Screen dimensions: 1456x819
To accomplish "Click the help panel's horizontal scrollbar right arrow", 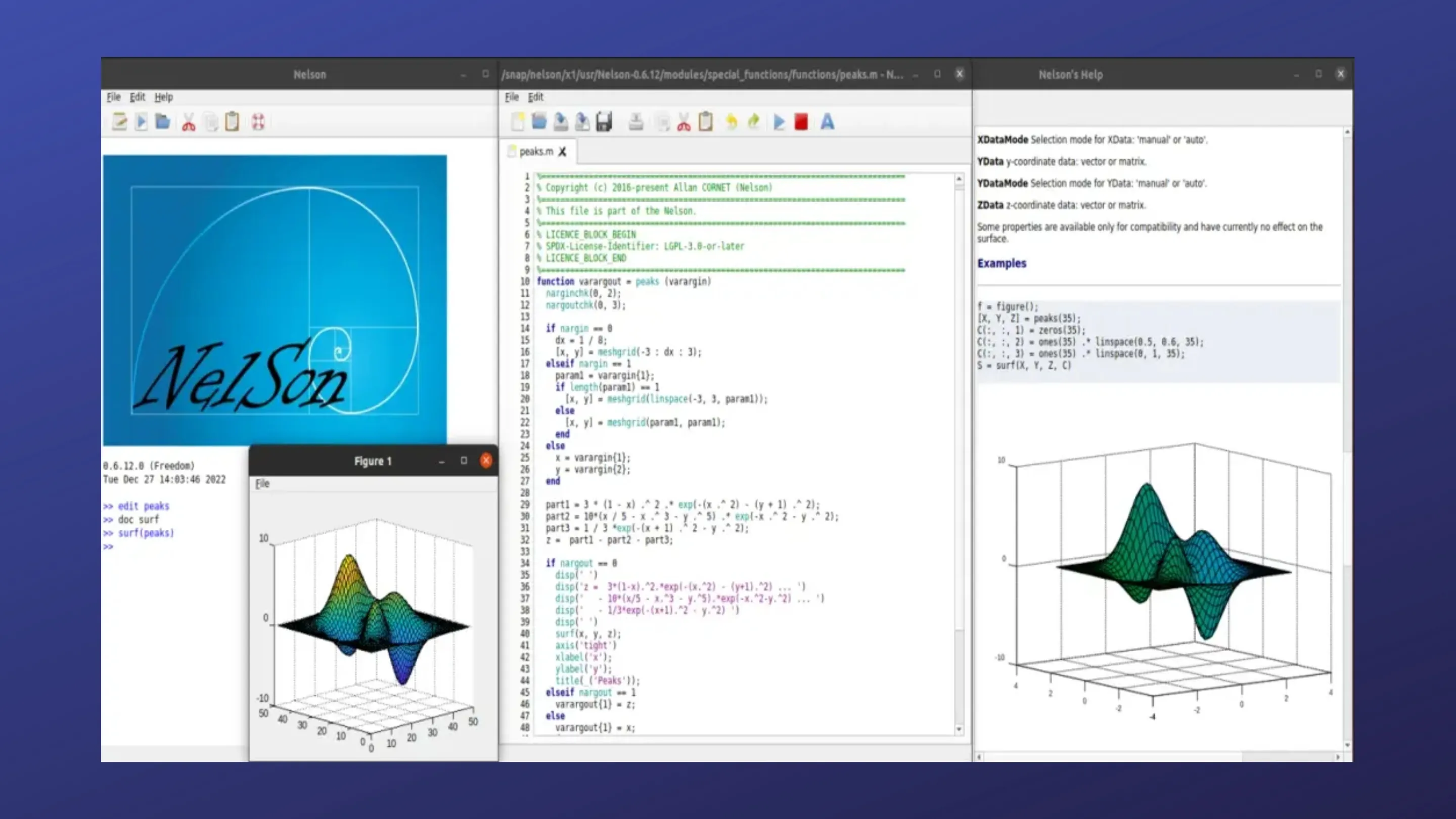I will pos(1338,757).
